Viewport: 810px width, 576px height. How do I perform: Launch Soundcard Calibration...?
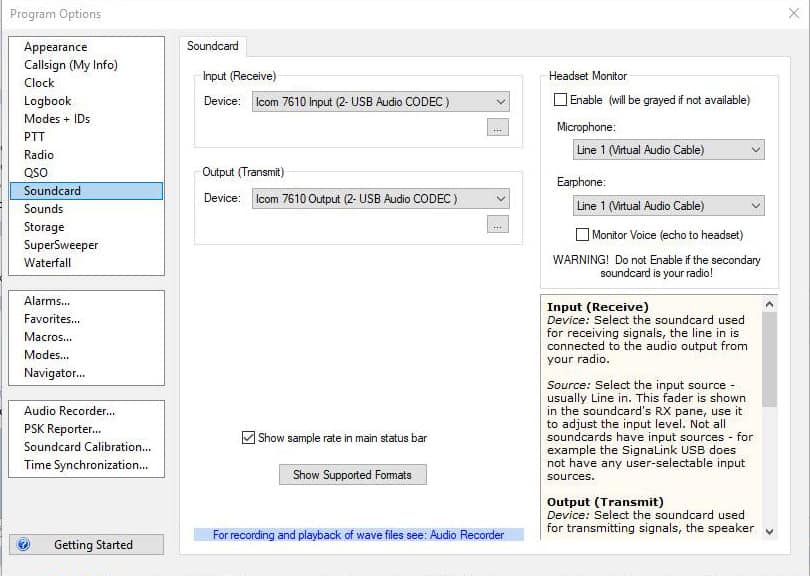click(x=87, y=447)
